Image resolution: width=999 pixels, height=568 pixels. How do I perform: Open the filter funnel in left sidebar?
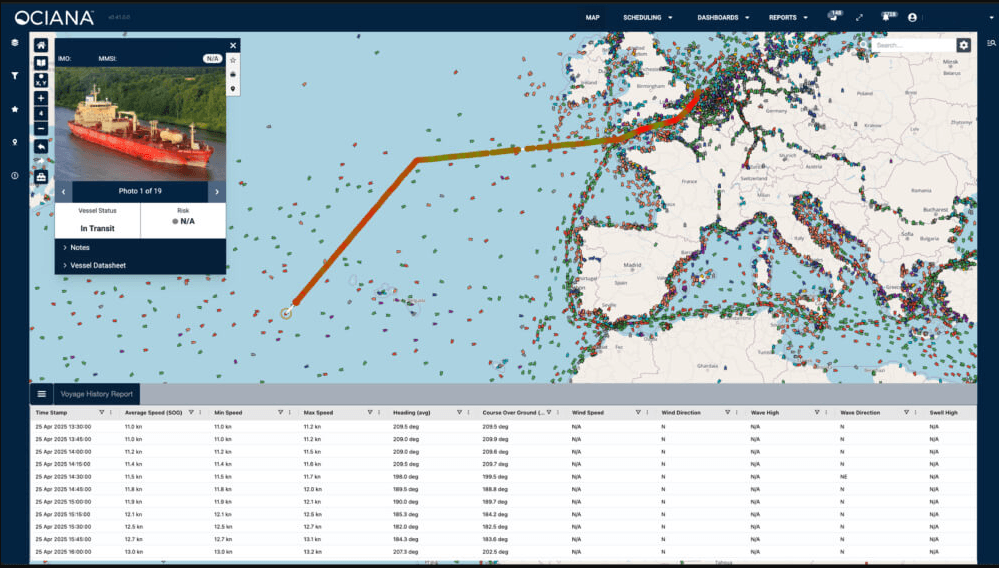pyautogui.click(x=14, y=75)
